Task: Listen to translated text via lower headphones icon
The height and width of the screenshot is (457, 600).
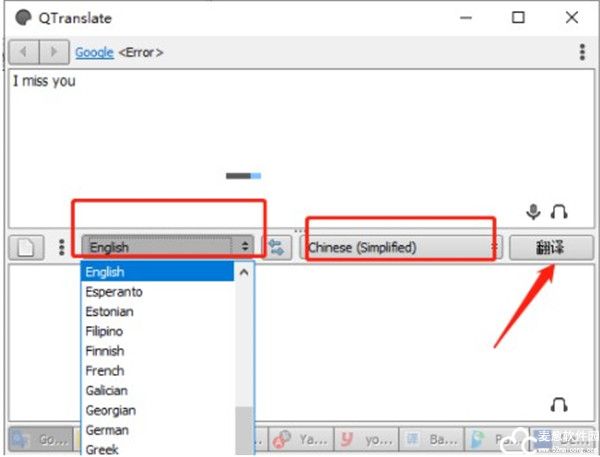Action: click(x=559, y=405)
